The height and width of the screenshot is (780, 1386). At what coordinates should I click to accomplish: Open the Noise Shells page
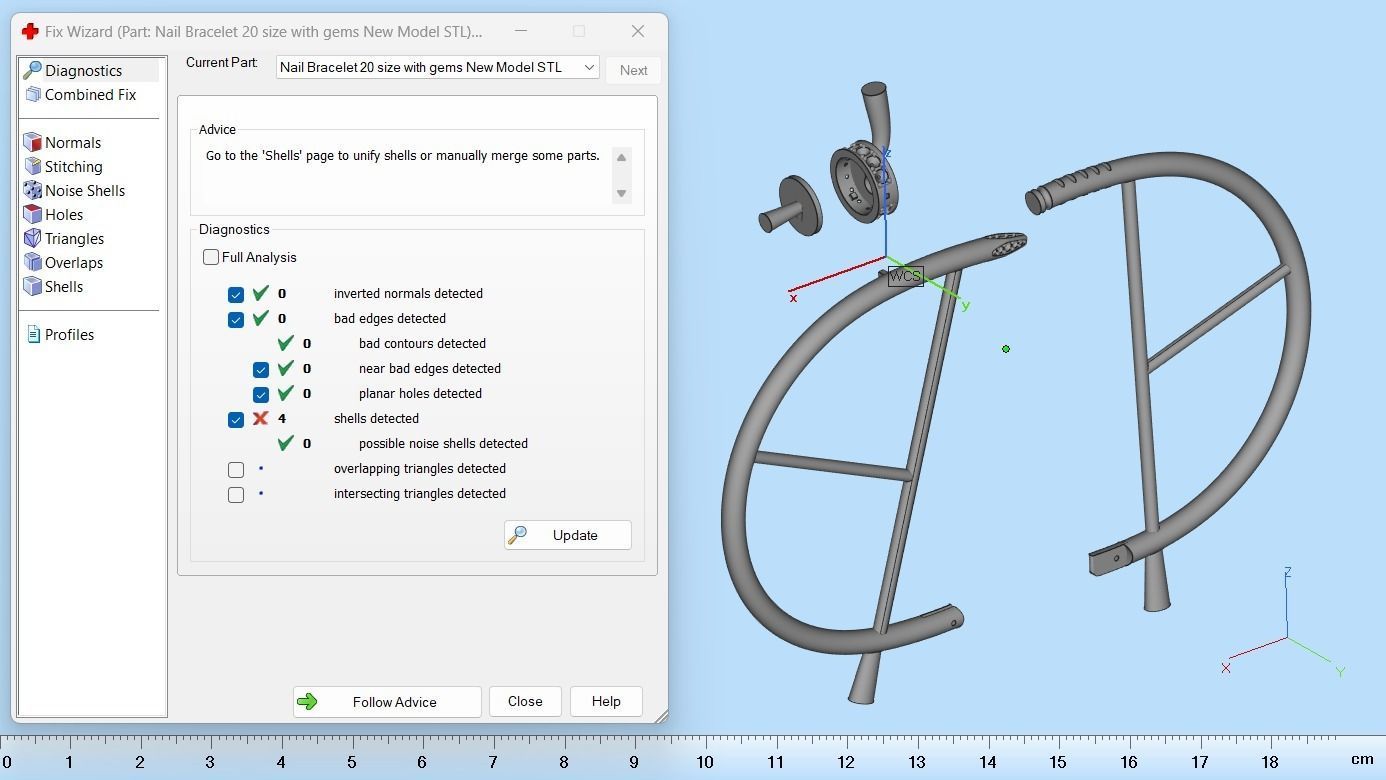pyautogui.click(x=84, y=190)
